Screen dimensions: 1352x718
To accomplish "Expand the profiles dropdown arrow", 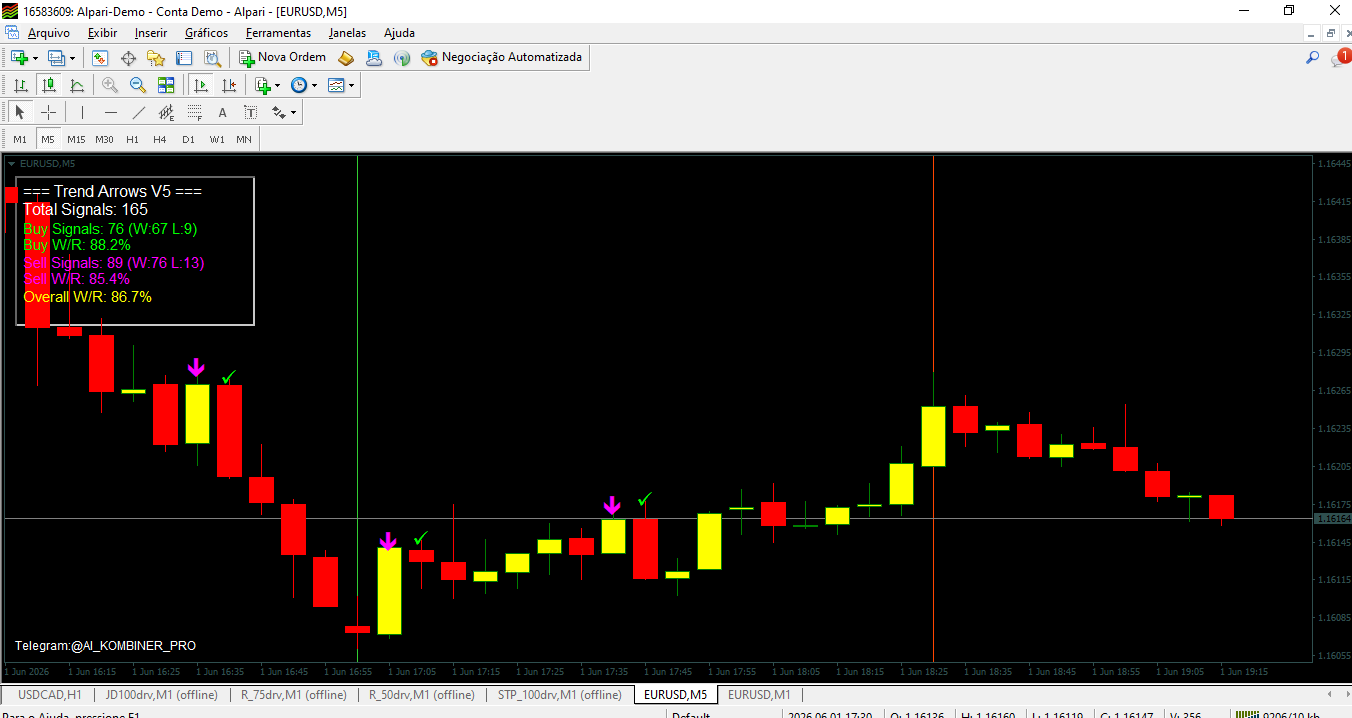I will [x=72, y=58].
